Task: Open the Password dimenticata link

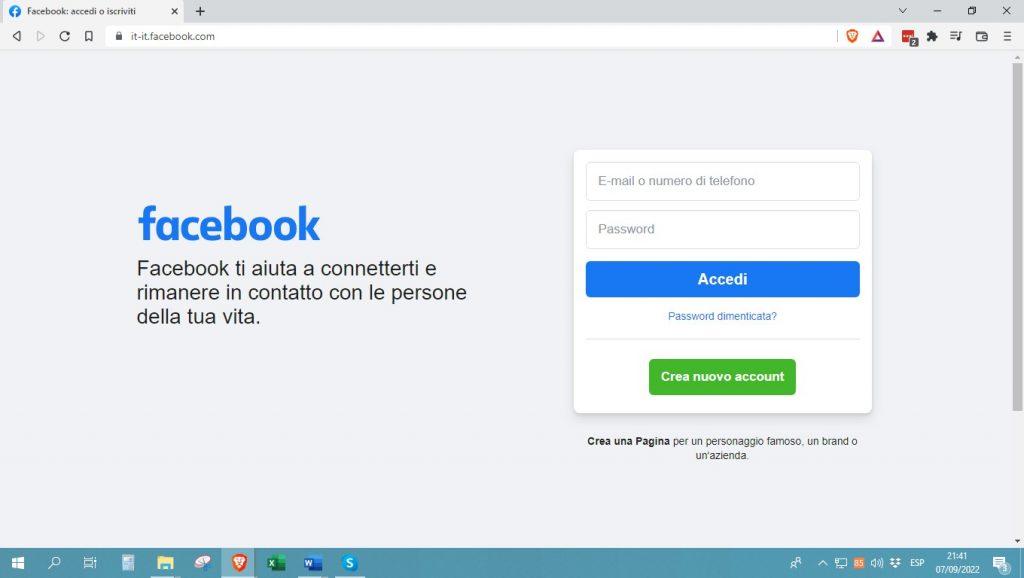Action: 722,315
